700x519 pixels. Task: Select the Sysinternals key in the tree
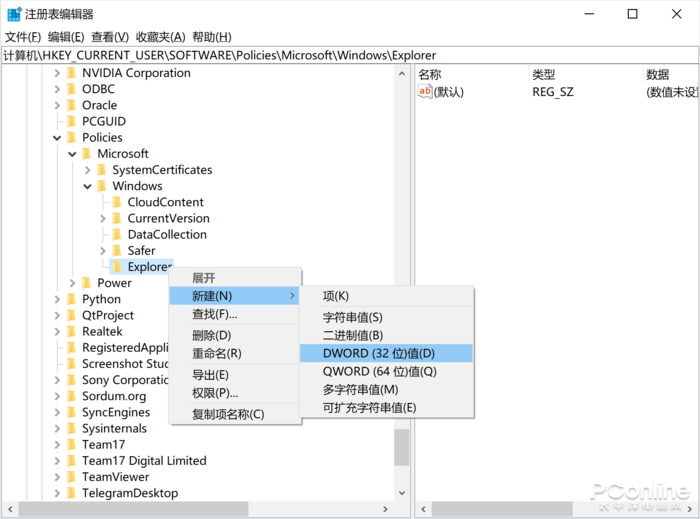[x=114, y=429]
